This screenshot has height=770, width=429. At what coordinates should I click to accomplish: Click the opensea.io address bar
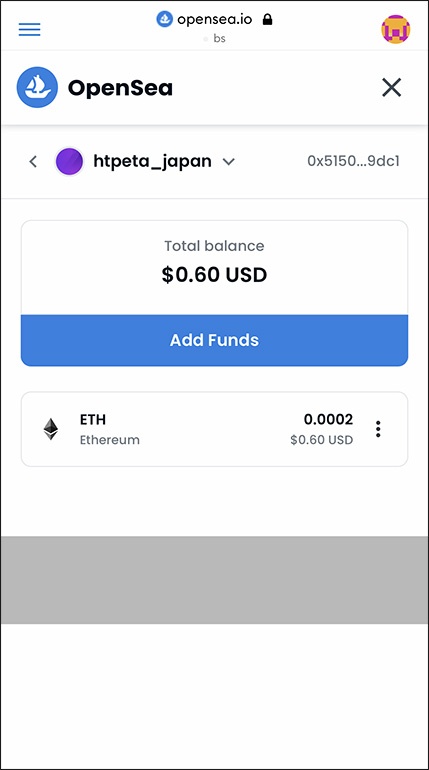(x=214, y=20)
